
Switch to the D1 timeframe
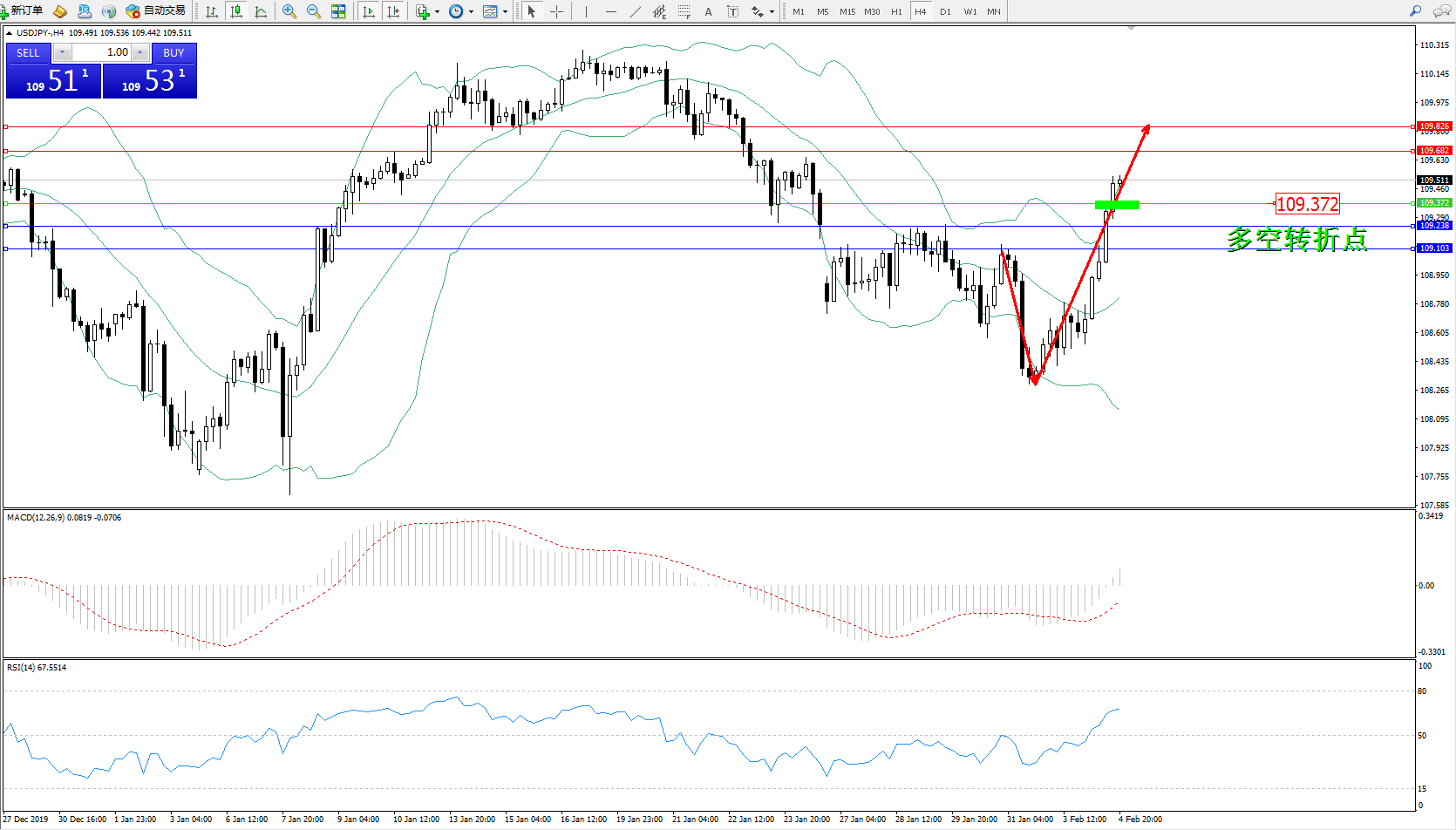(945, 11)
